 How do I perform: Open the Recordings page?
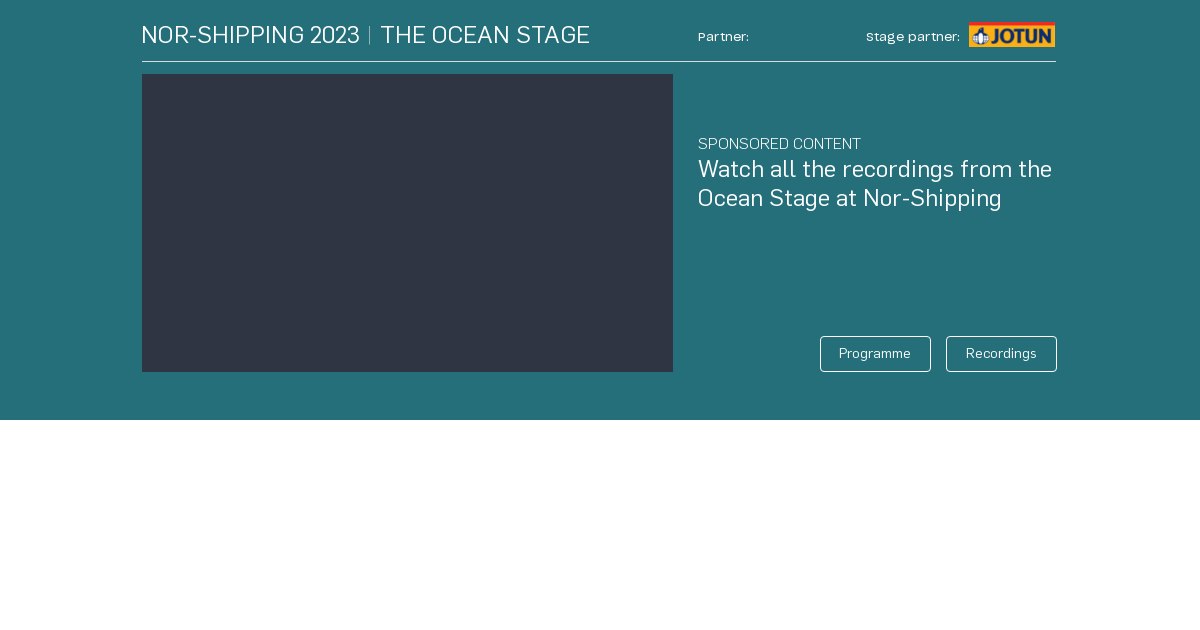click(1000, 354)
